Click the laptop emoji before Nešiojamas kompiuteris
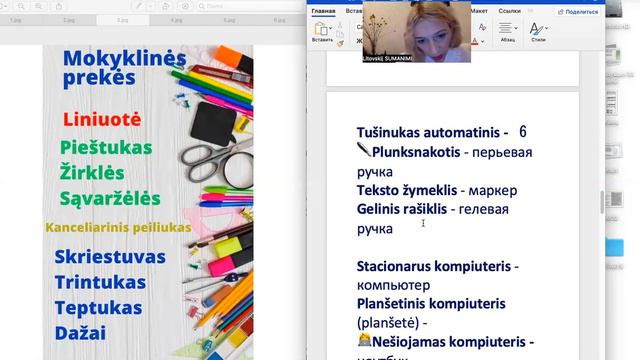Screen dimensions: 640x360 click(364, 340)
